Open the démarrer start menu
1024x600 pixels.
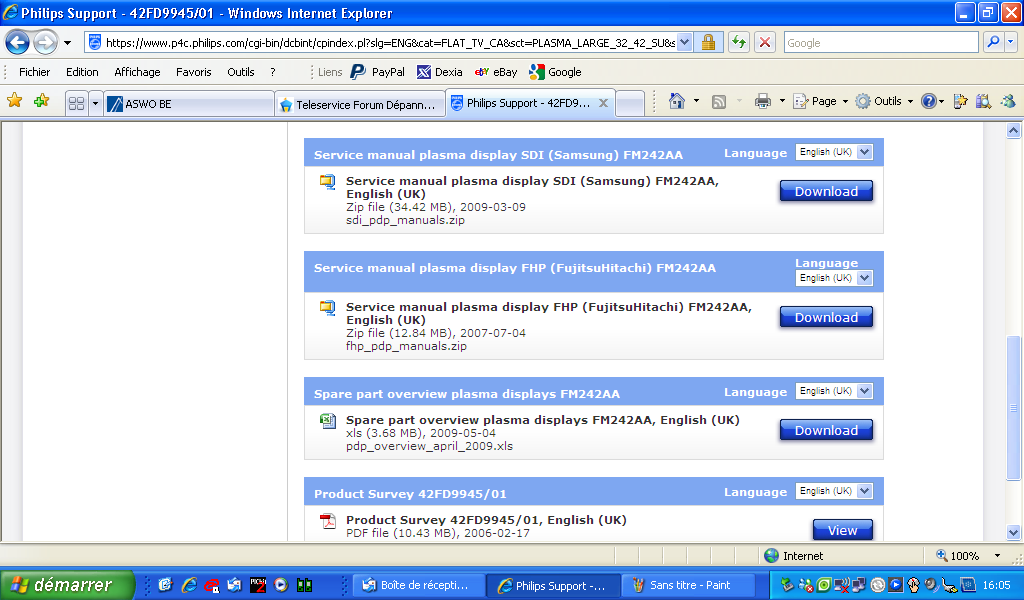click(67, 585)
